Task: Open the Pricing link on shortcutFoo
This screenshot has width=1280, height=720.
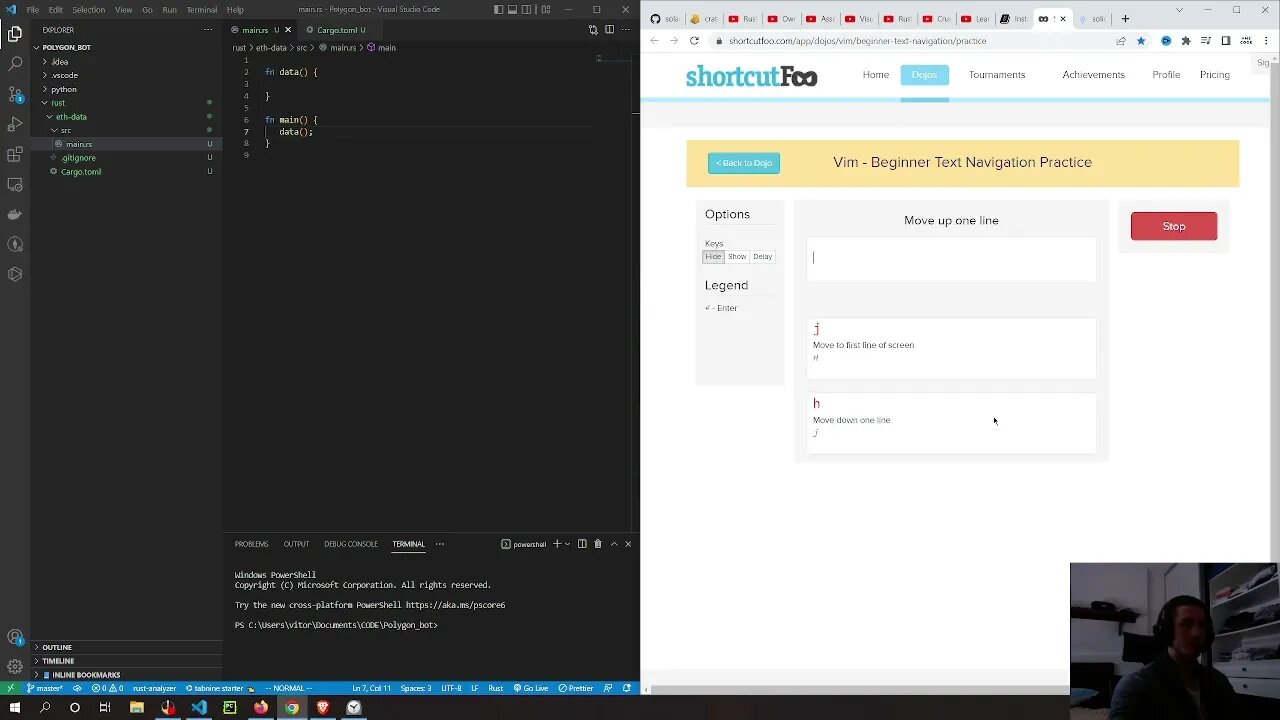Action: (x=1215, y=75)
